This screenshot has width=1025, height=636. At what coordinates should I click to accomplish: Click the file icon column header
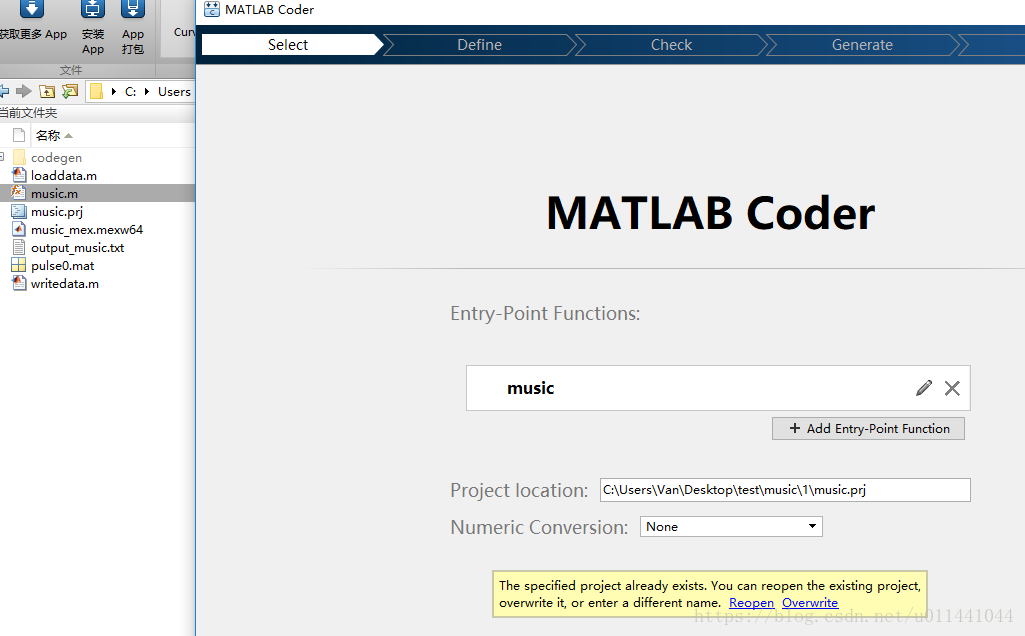pos(19,135)
